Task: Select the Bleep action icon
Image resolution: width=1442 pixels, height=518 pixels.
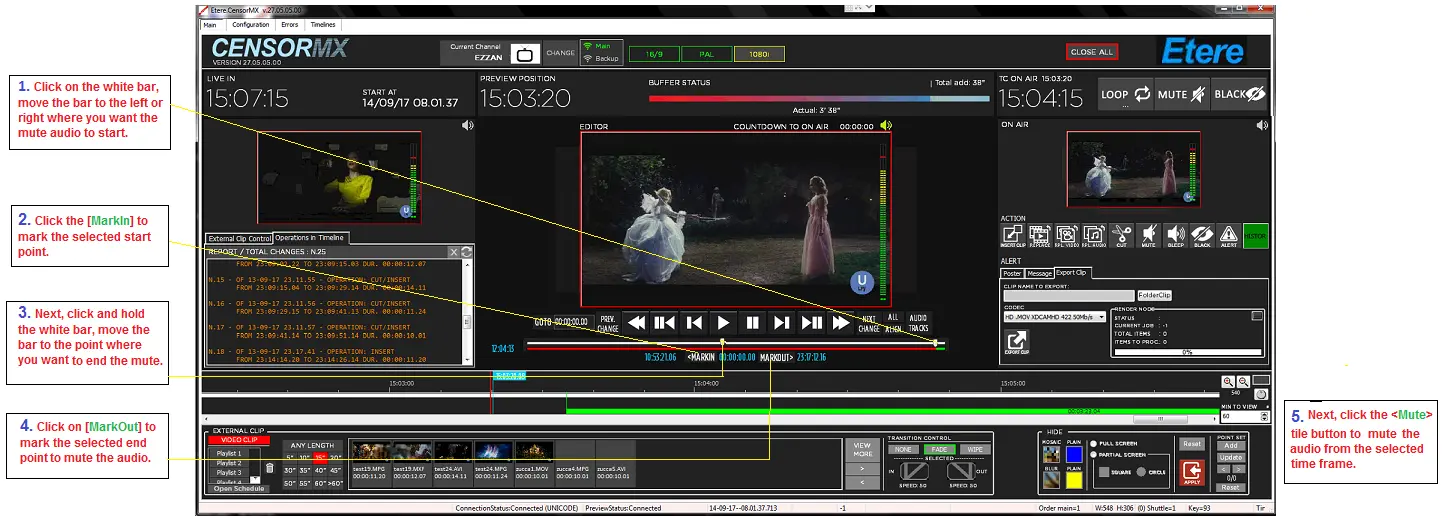Action: (1175, 236)
